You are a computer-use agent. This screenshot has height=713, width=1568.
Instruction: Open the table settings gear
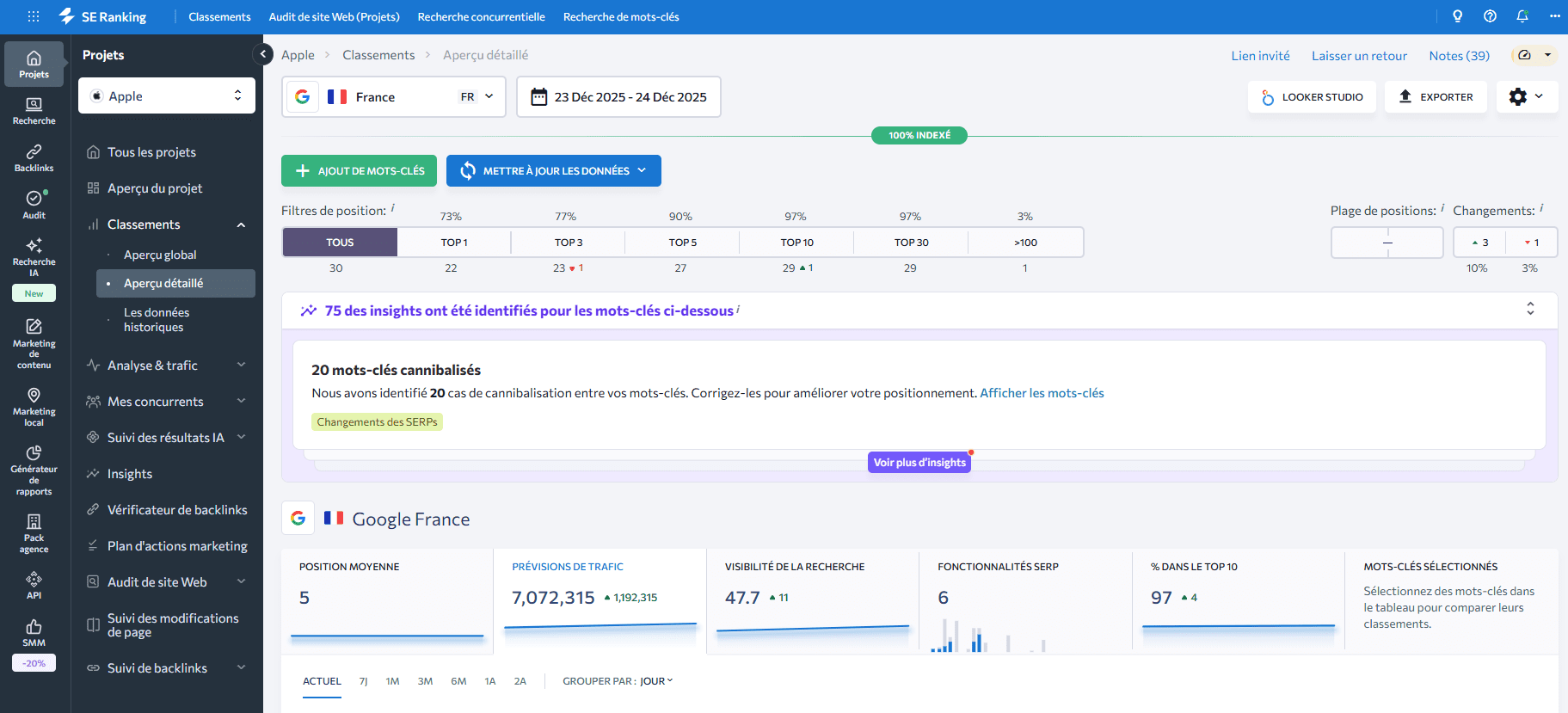pyautogui.click(x=1527, y=97)
